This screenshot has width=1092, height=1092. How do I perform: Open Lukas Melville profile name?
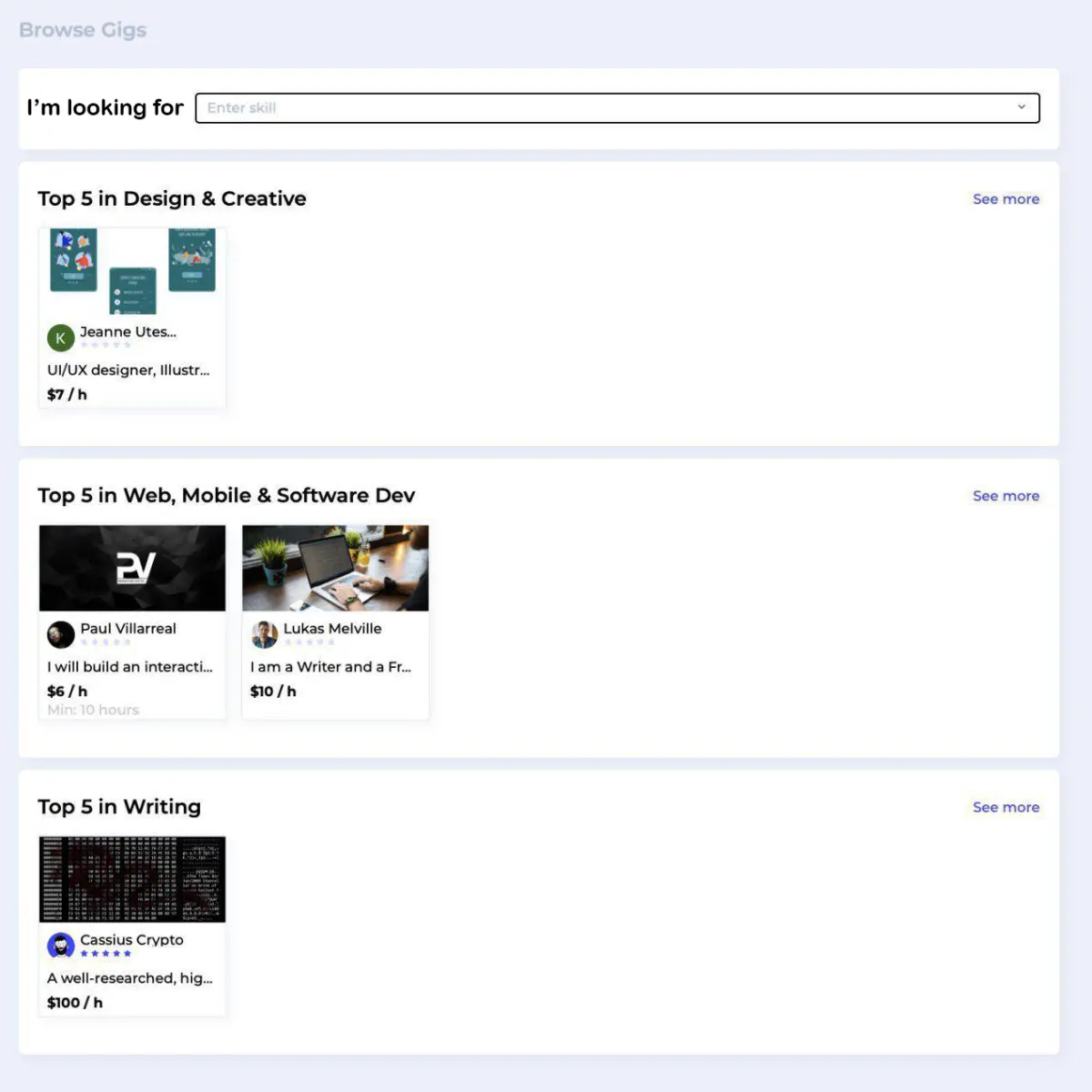(x=332, y=629)
